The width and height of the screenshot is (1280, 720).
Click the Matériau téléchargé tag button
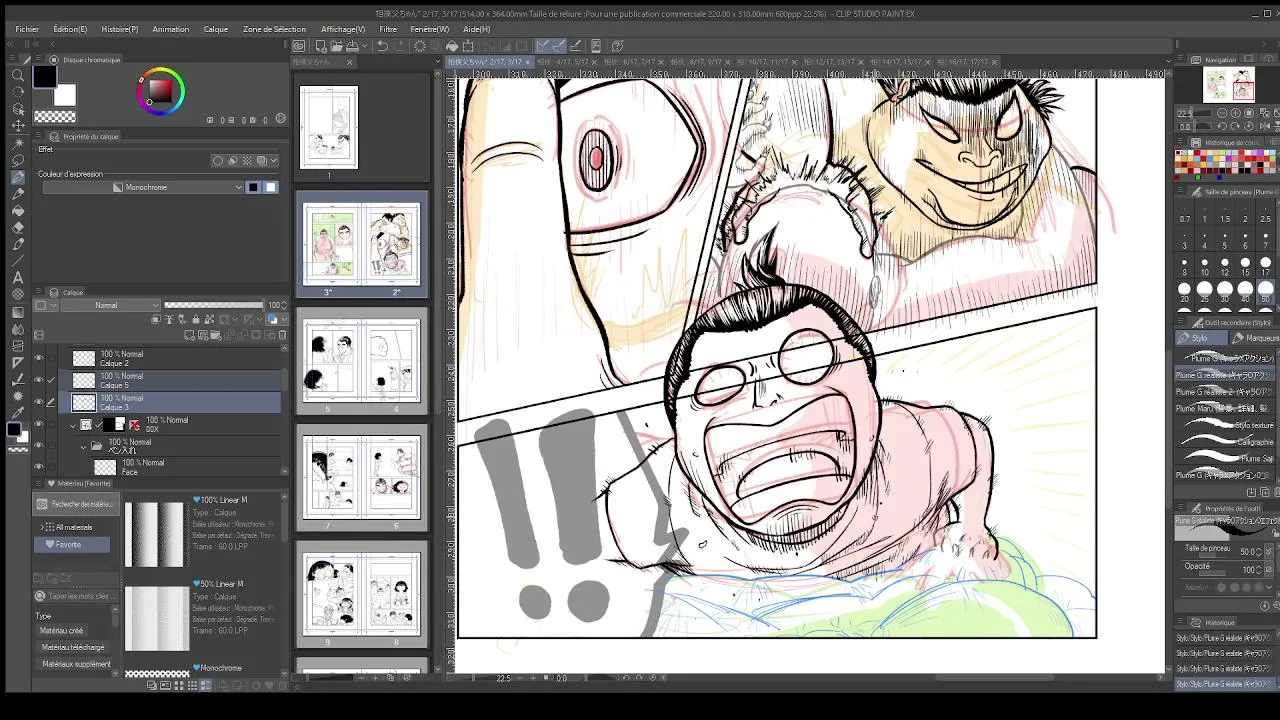[x=72, y=647]
